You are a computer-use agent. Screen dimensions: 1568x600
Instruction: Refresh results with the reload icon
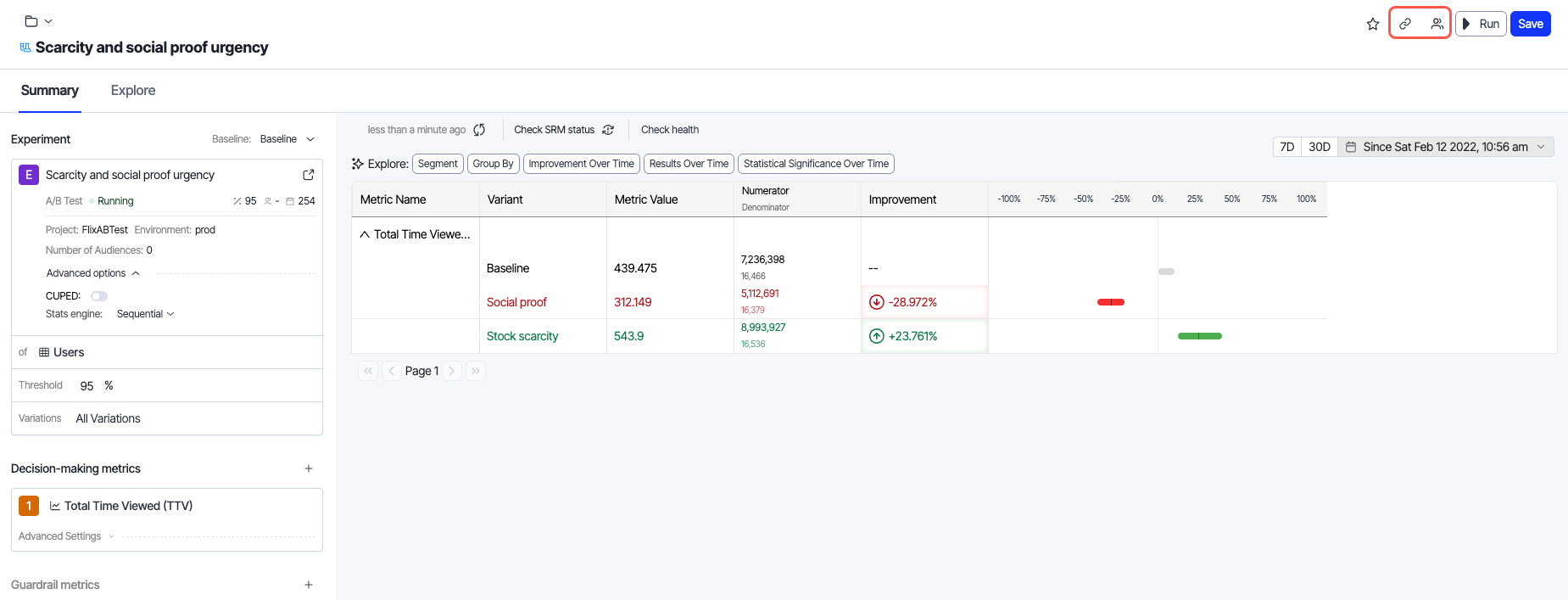(x=479, y=130)
